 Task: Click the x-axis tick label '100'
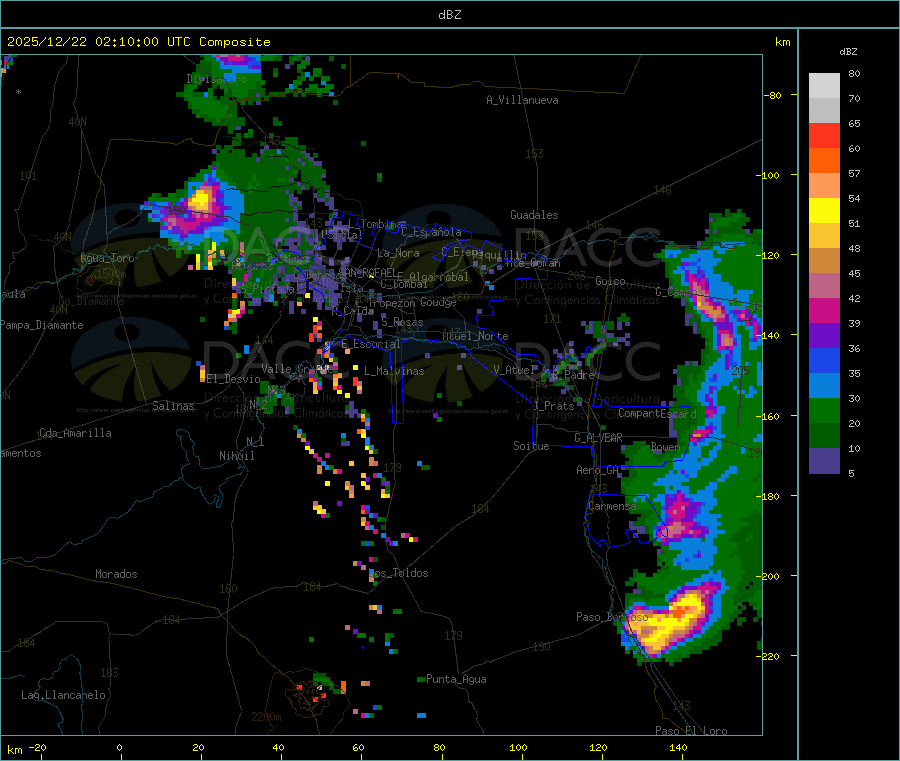[x=518, y=747]
